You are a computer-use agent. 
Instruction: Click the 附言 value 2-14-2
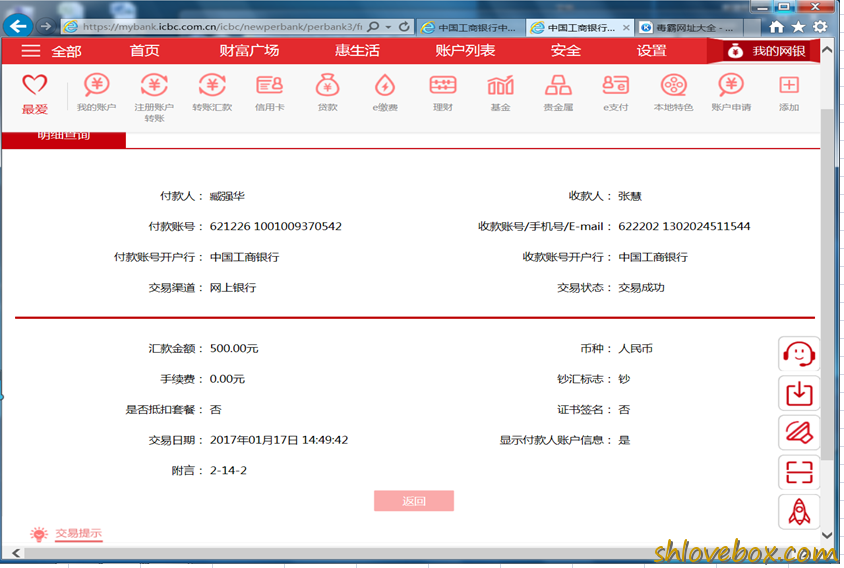[228, 471]
